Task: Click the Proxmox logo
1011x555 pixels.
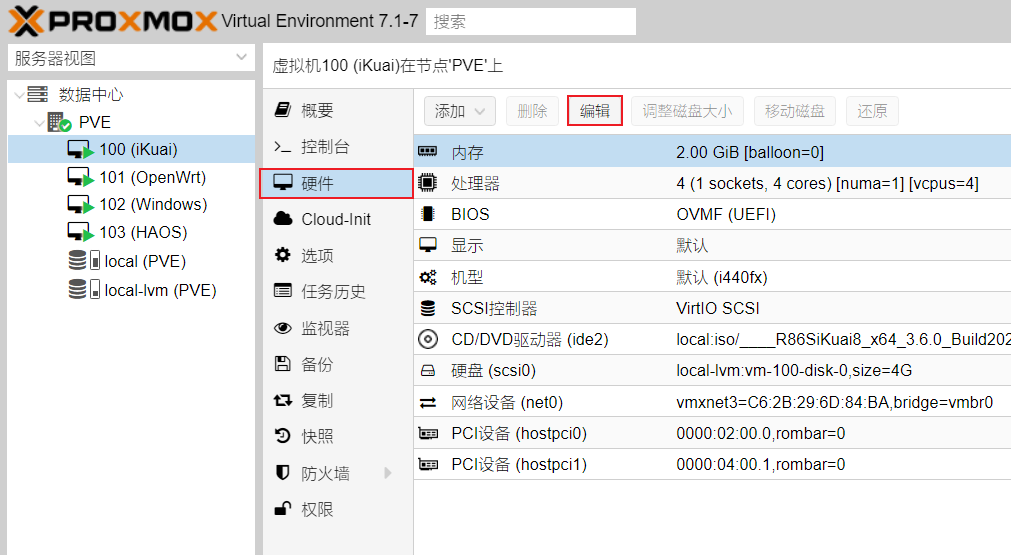Action: coord(113,21)
